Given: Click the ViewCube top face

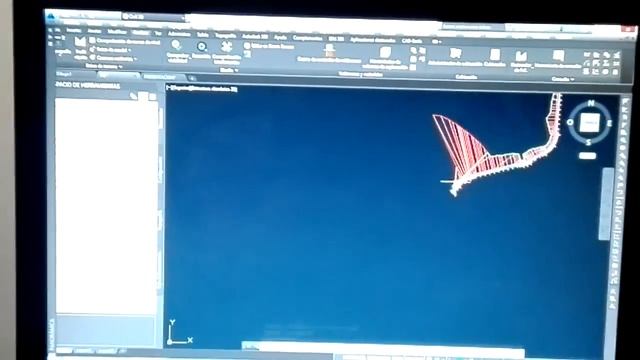Looking at the screenshot, I should 590,123.
